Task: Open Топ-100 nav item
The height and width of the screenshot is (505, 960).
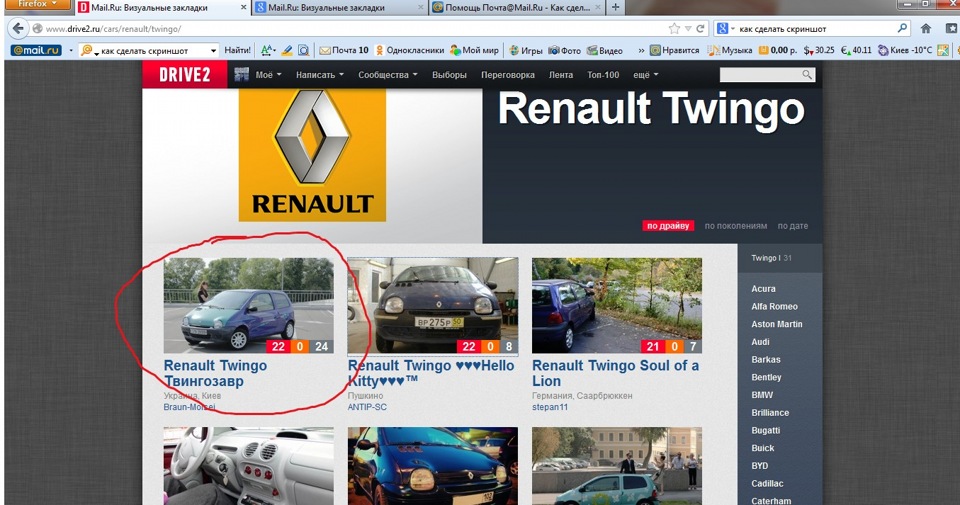Action: pyautogui.click(x=603, y=75)
